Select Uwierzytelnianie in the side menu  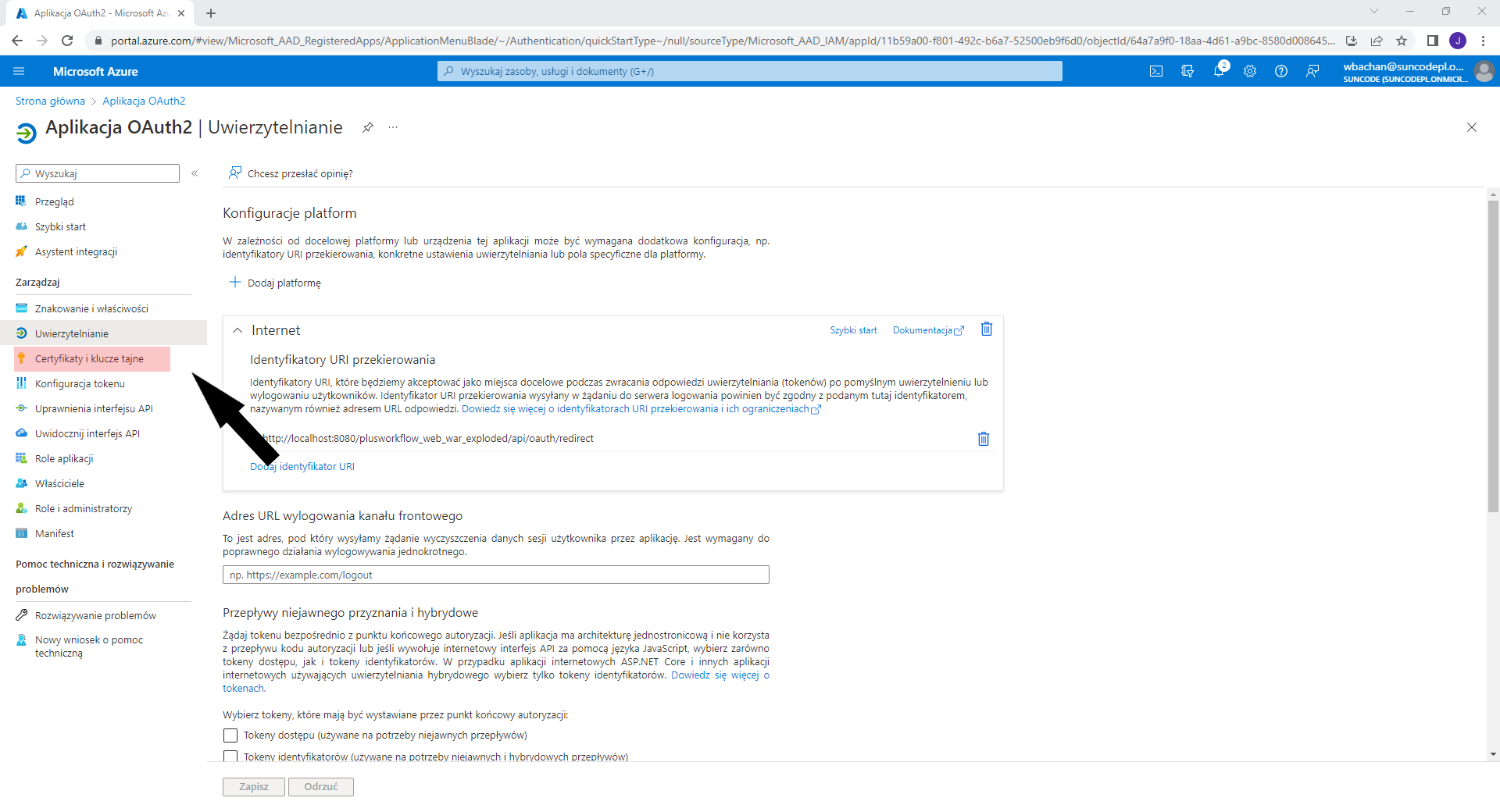[x=103, y=333]
